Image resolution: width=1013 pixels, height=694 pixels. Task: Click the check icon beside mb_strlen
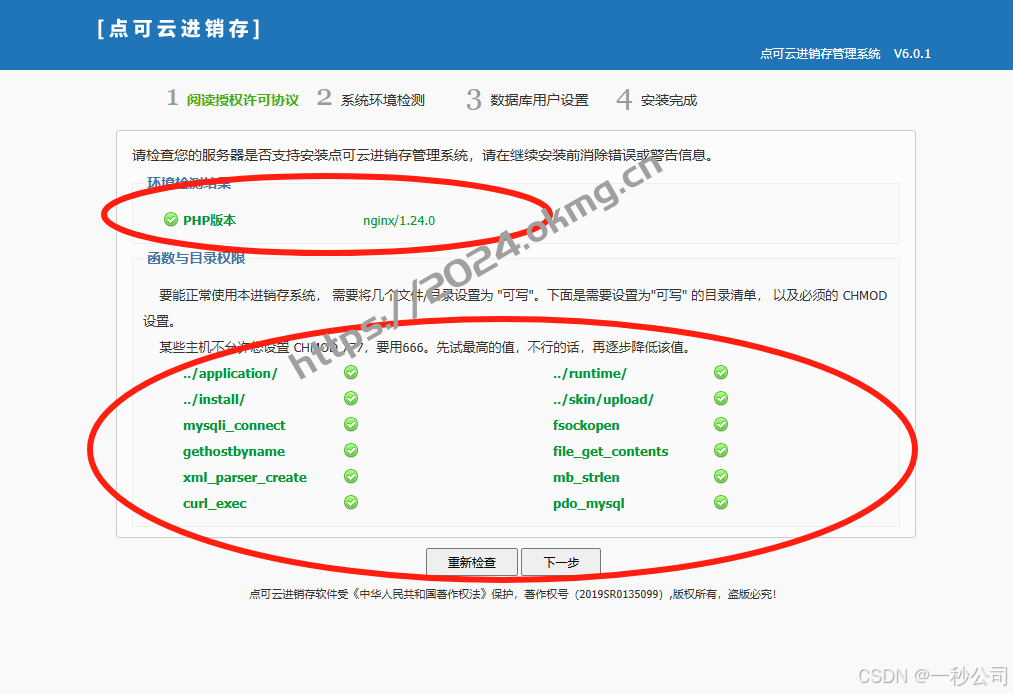click(721, 477)
